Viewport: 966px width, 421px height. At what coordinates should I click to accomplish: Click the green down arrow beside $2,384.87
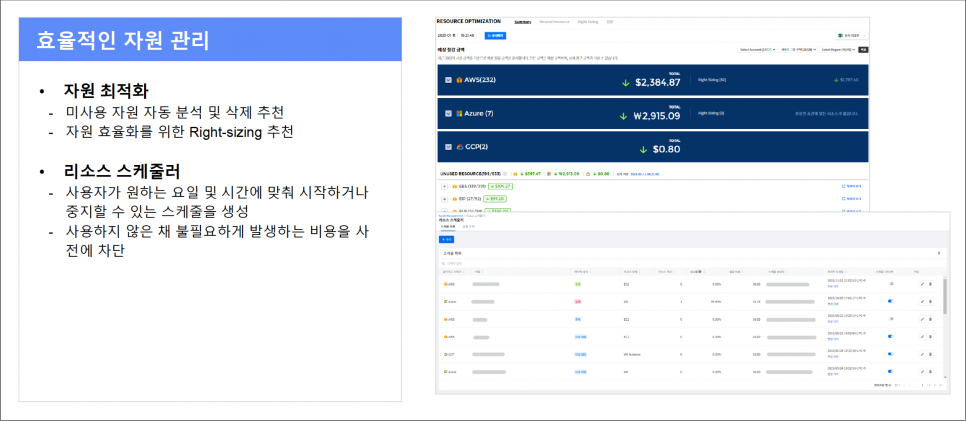point(626,83)
